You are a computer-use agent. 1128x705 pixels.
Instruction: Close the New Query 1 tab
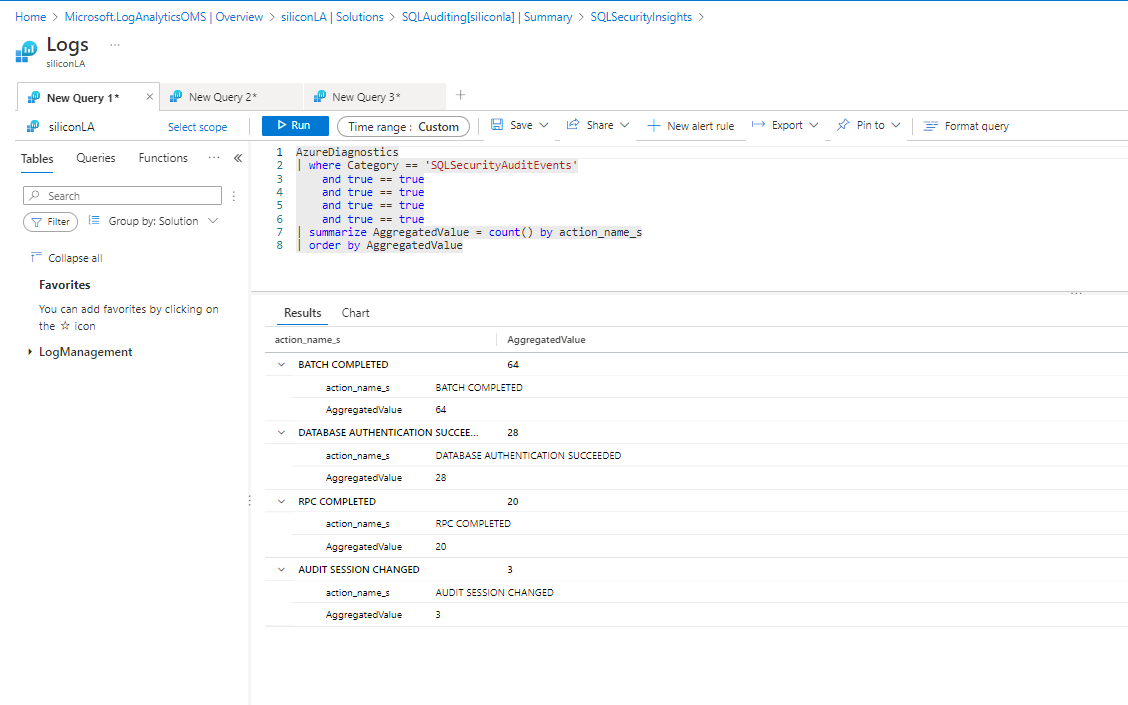pos(150,96)
